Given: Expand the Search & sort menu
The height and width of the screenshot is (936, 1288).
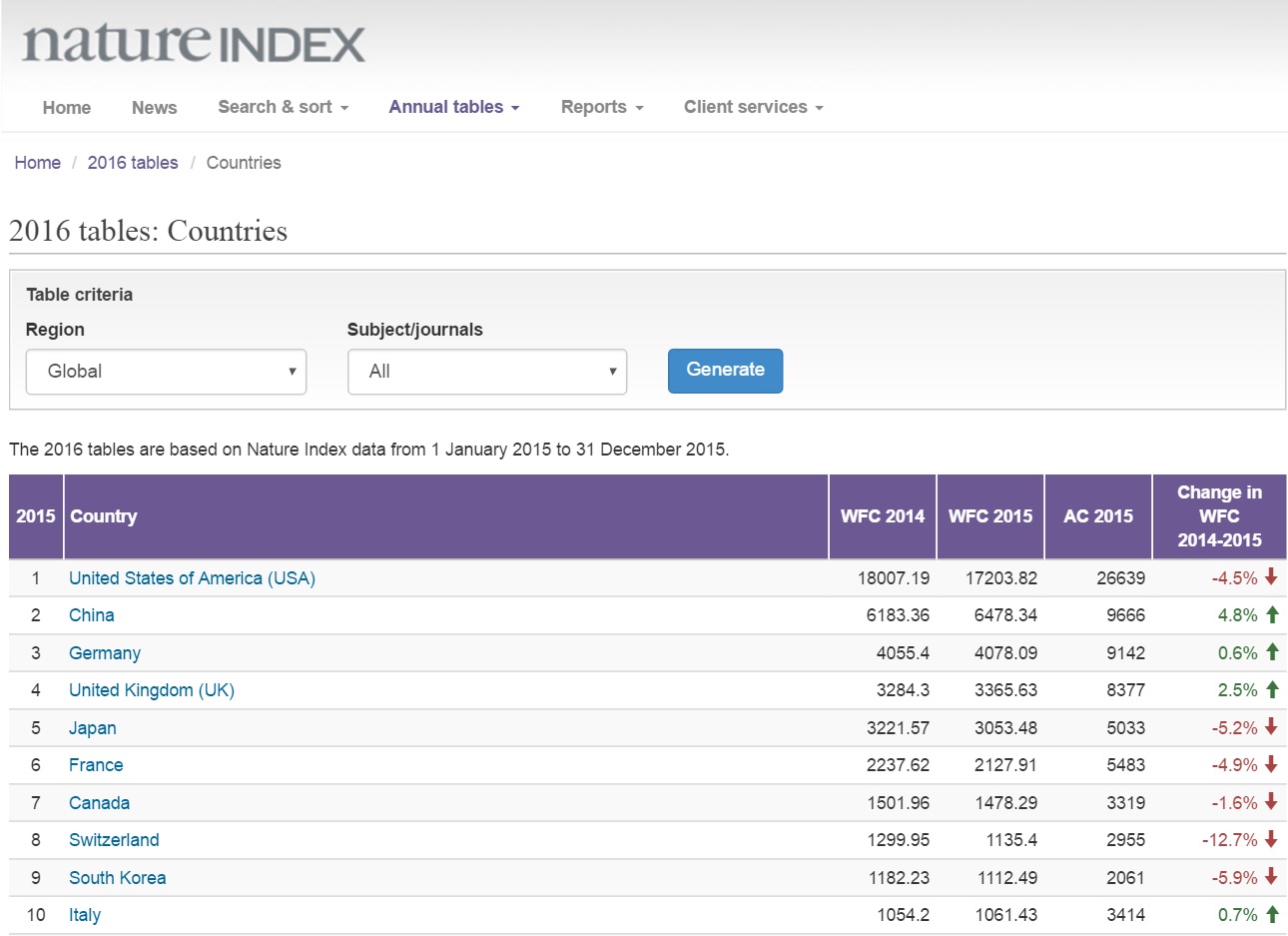Looking at the screenshot, I should pos(284,107).
